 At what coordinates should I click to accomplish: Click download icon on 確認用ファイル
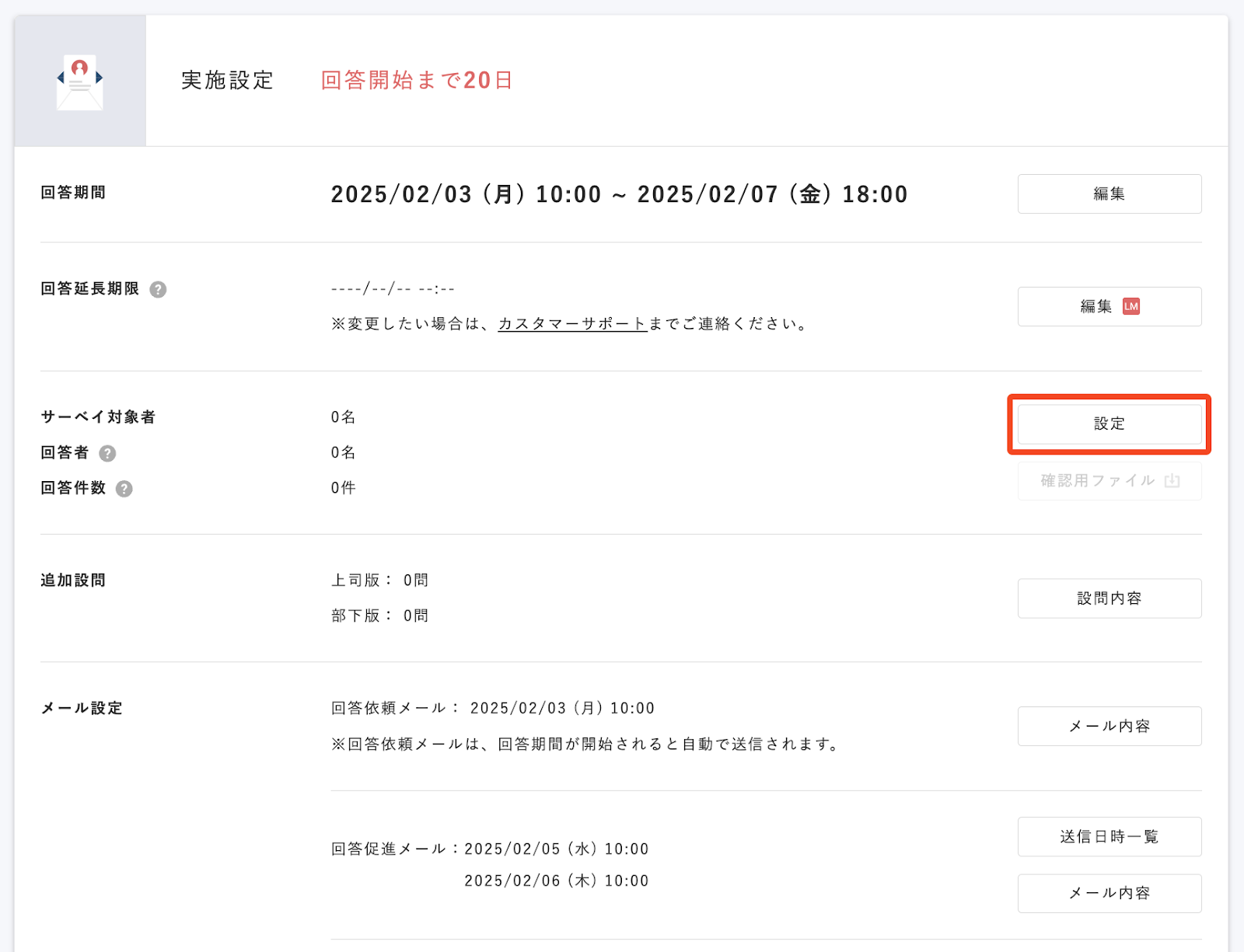1172,481
